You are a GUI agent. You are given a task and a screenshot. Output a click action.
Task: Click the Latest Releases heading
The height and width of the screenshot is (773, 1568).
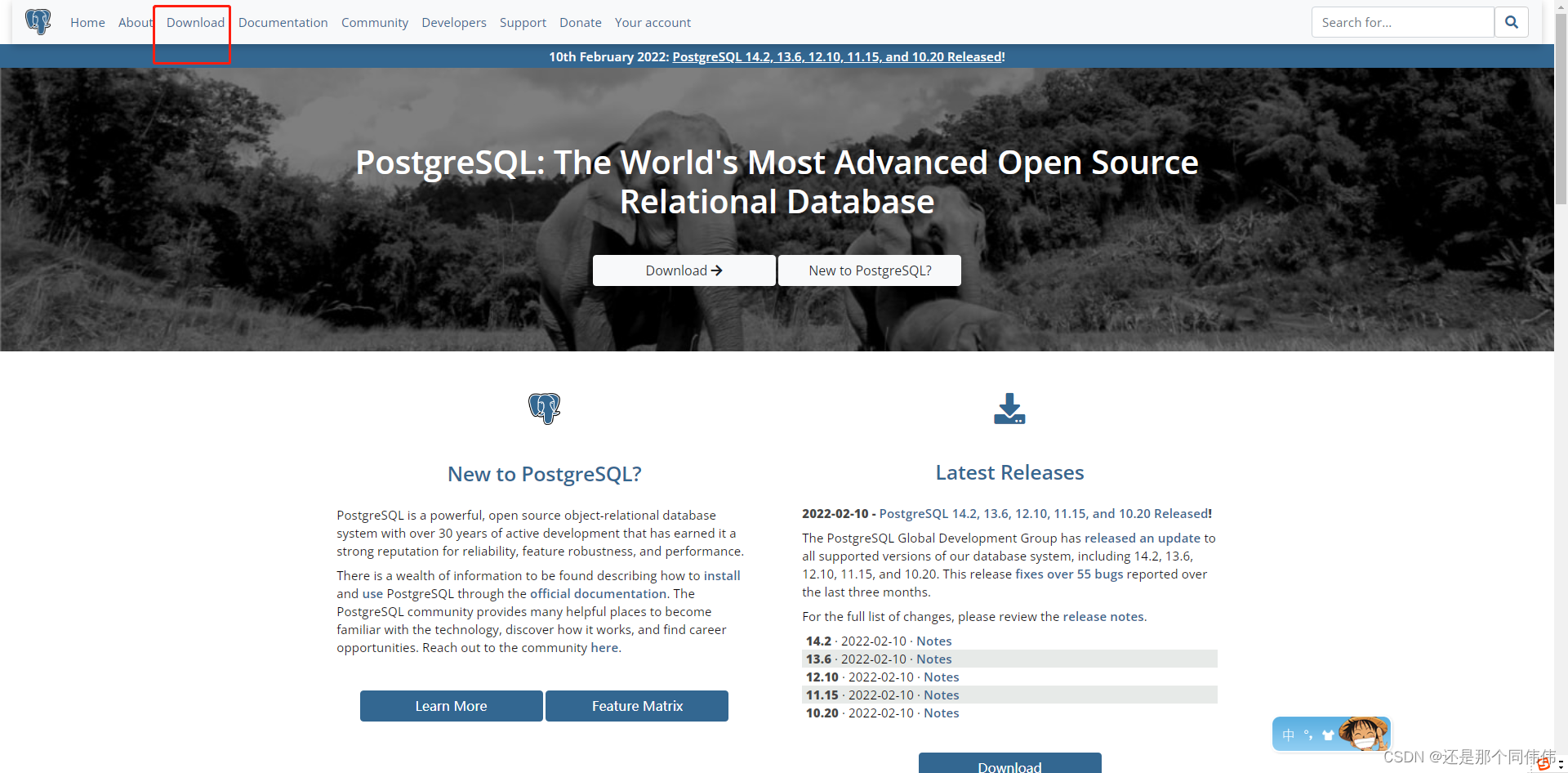coord(1009,472)
